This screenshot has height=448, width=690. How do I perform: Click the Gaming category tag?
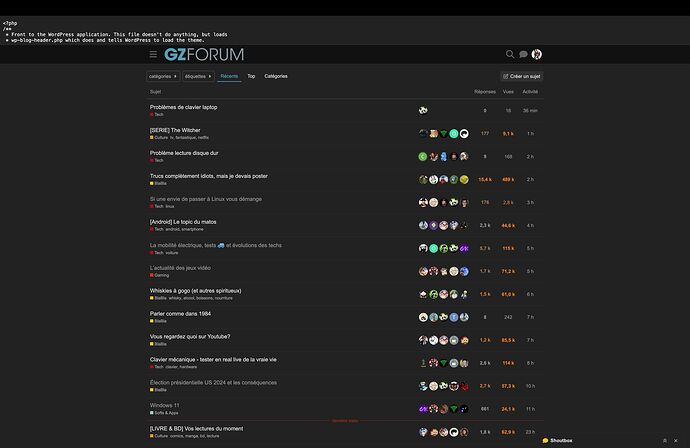(159, 275)
